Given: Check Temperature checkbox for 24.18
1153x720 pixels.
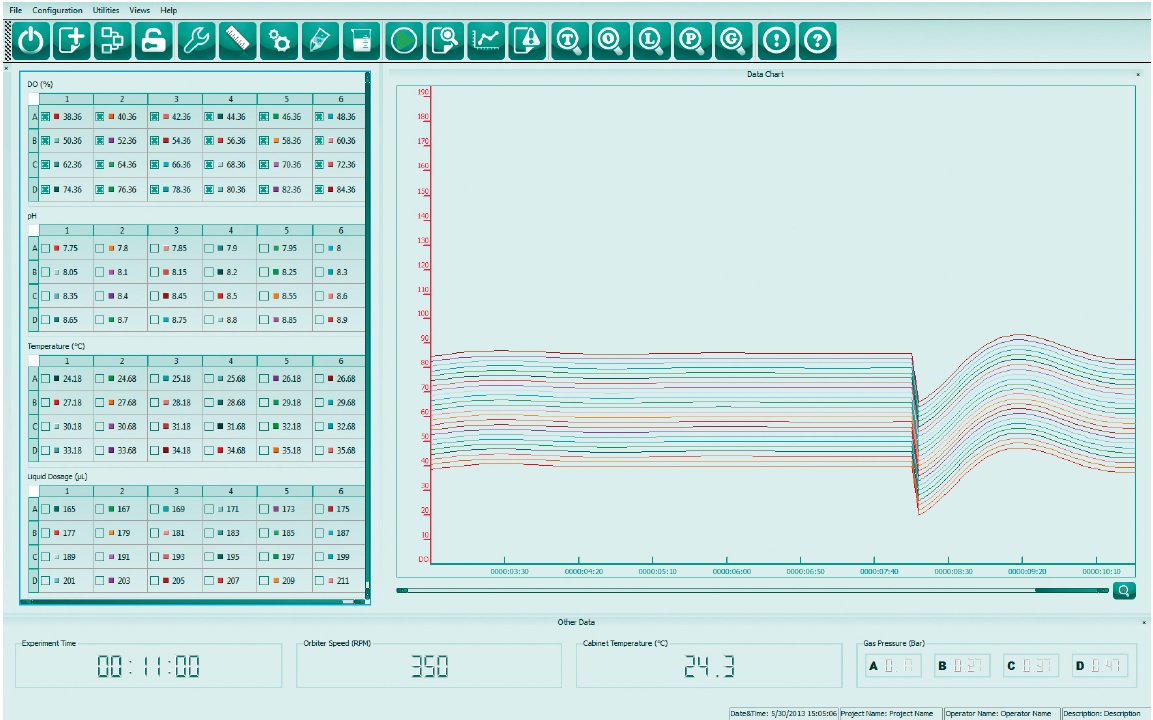Looking at the screenshot, I should pos(46,379).
